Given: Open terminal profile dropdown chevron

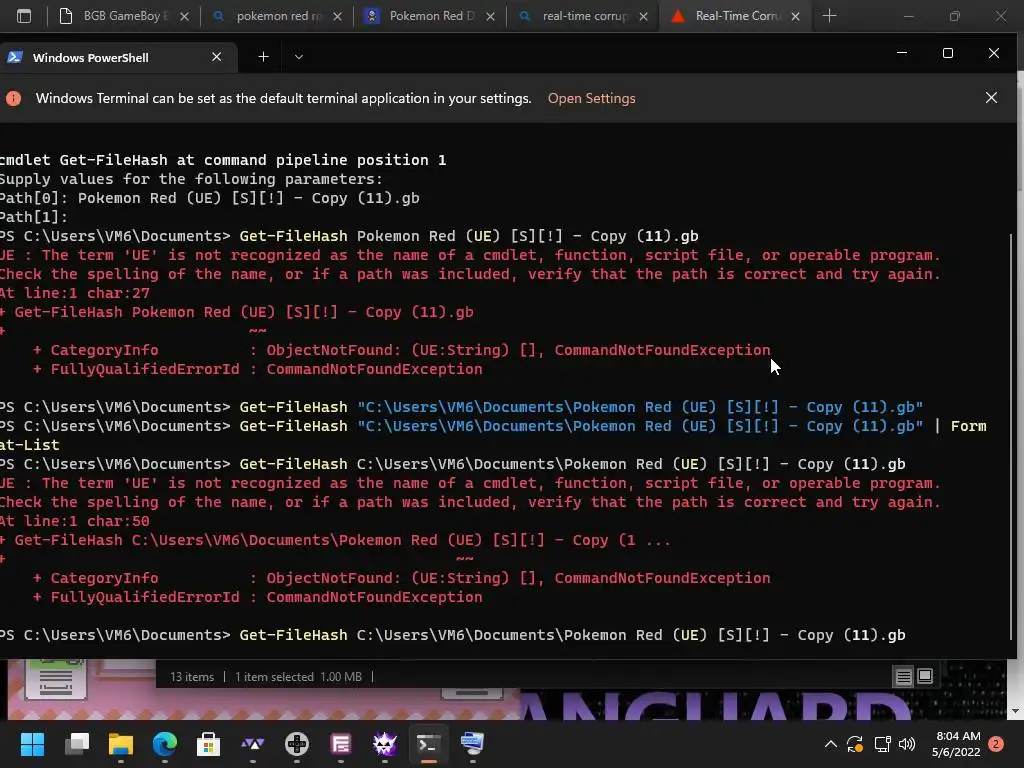Looking at the screenshot, I should 298,57.
